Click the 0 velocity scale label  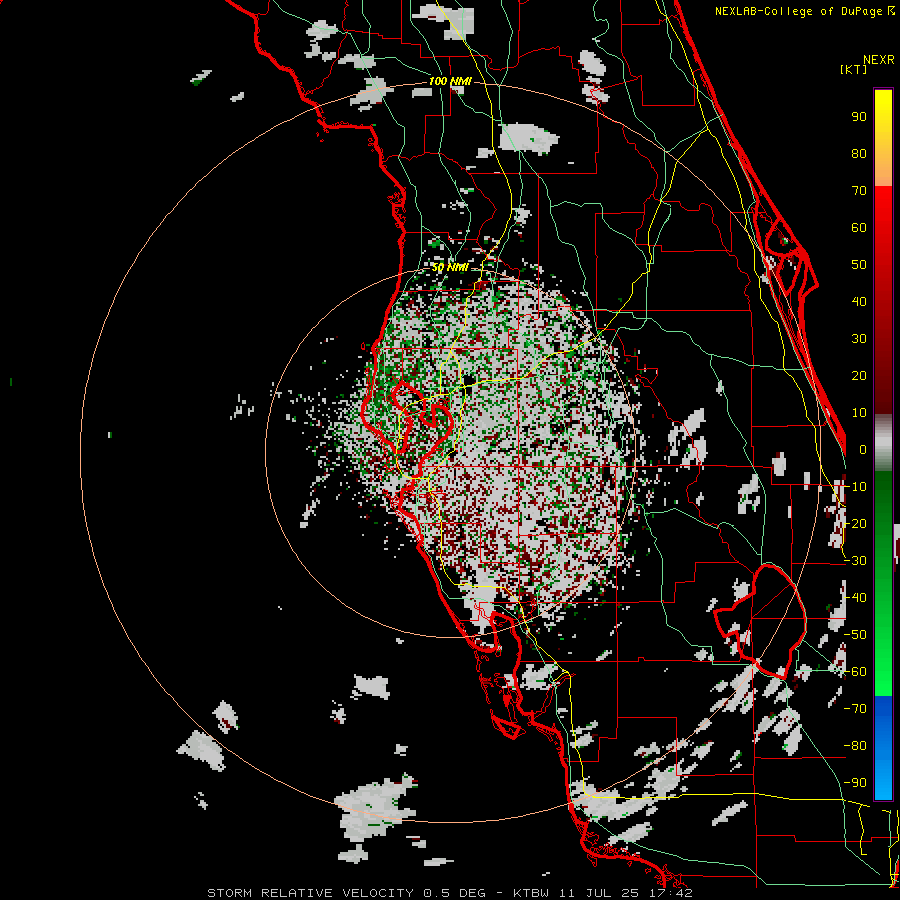(863, 449)
